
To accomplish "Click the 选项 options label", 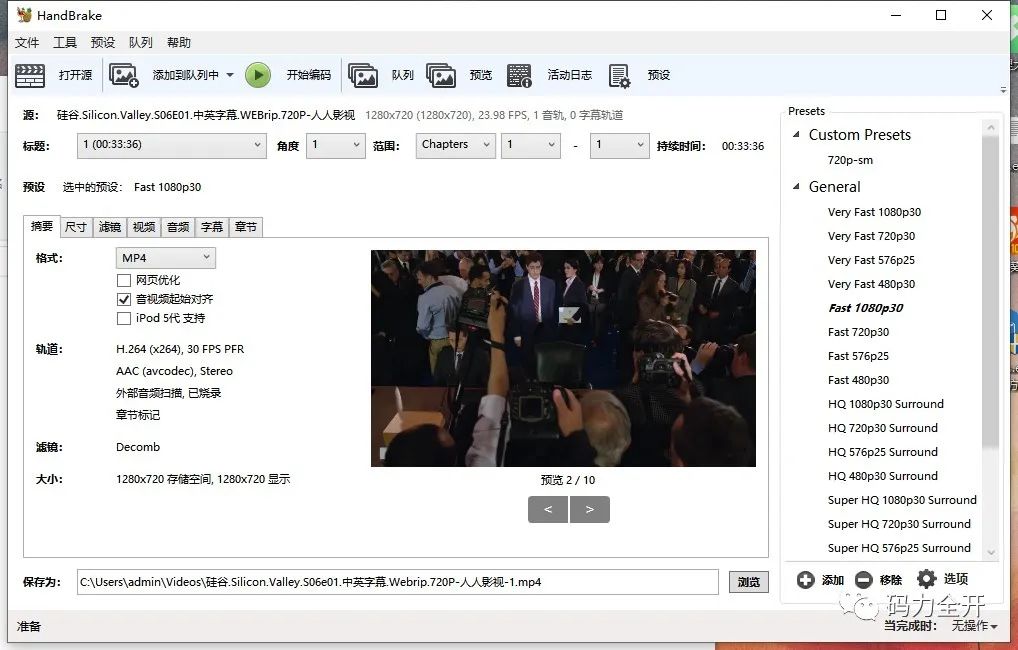I will [x=956, y=579].
